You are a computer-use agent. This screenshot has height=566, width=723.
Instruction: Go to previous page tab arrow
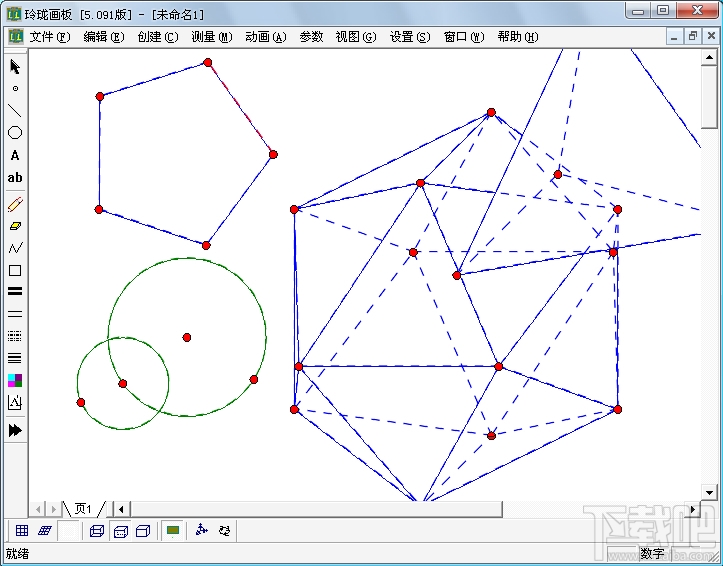tap(38, 509)
